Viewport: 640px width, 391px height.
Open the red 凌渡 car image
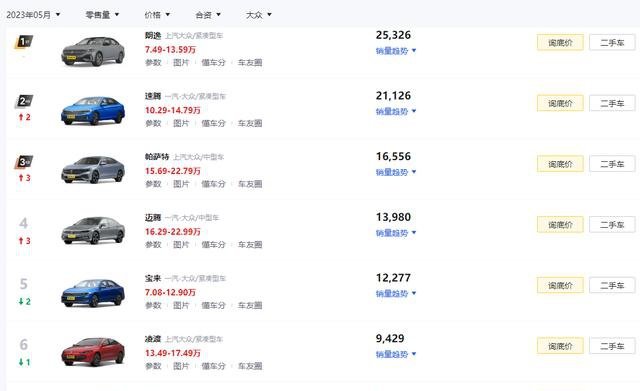click(x=93, y=352)
